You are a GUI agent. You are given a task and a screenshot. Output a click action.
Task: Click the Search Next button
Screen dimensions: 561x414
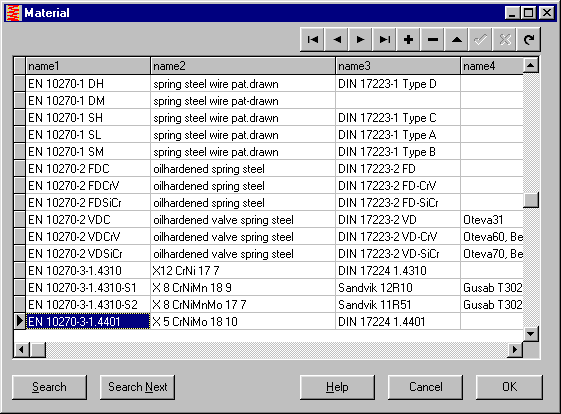137,387
